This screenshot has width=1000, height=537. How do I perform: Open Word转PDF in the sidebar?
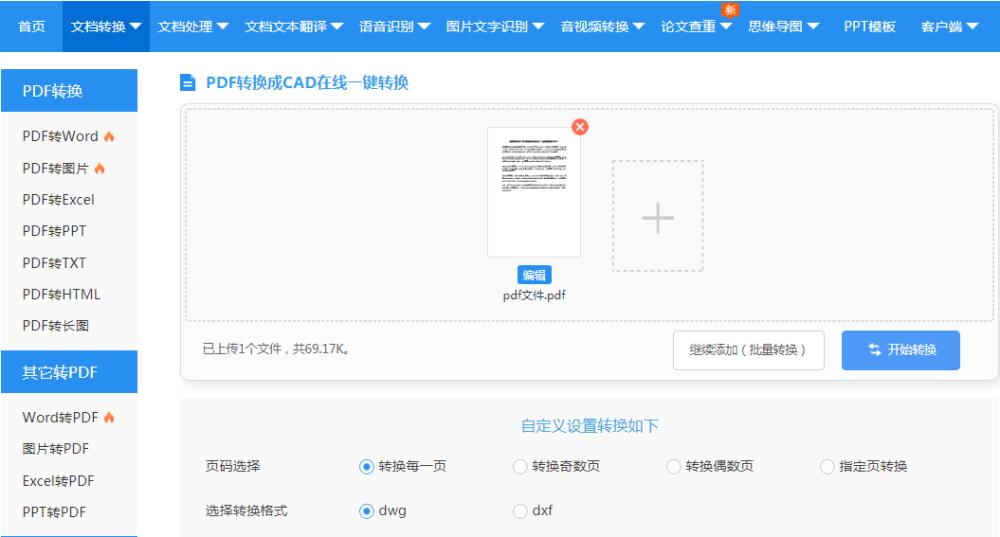[x=60, y=418]
